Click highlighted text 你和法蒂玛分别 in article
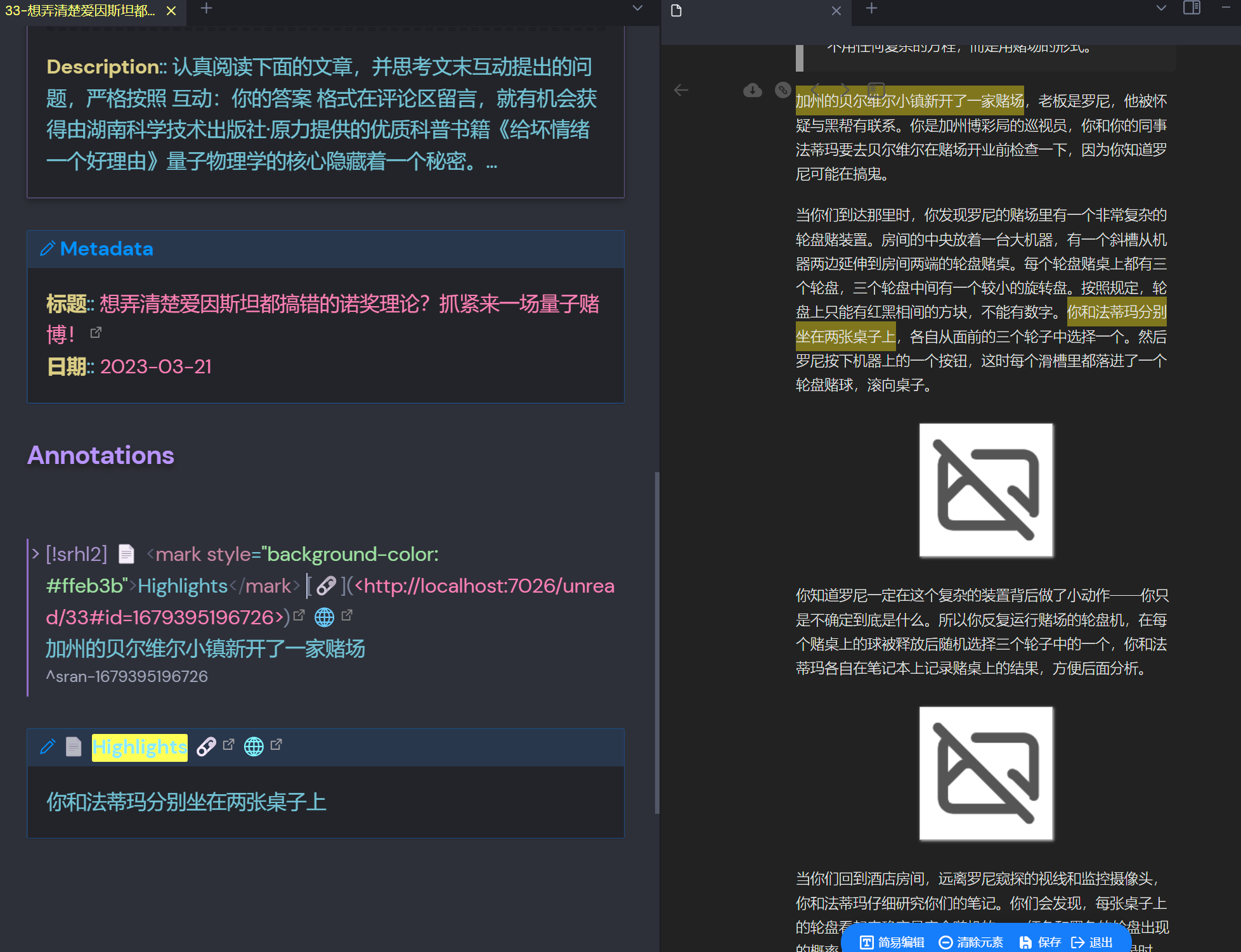1241x952 pixels. coord(1117,312)
